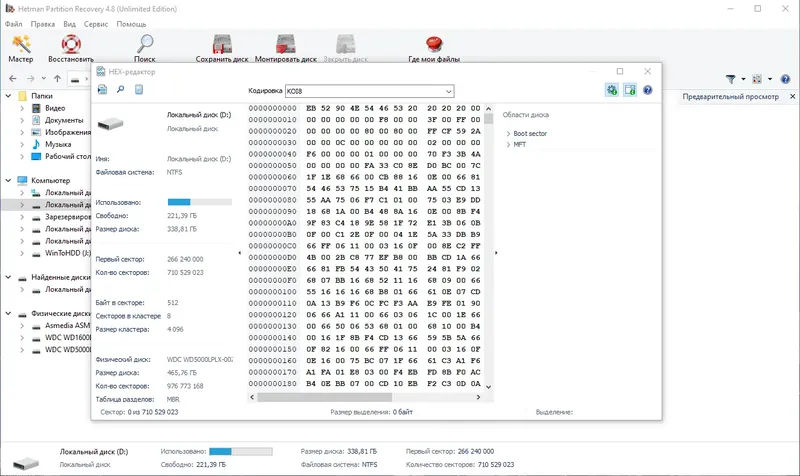Expand the MFT disk area

point(508,145)
